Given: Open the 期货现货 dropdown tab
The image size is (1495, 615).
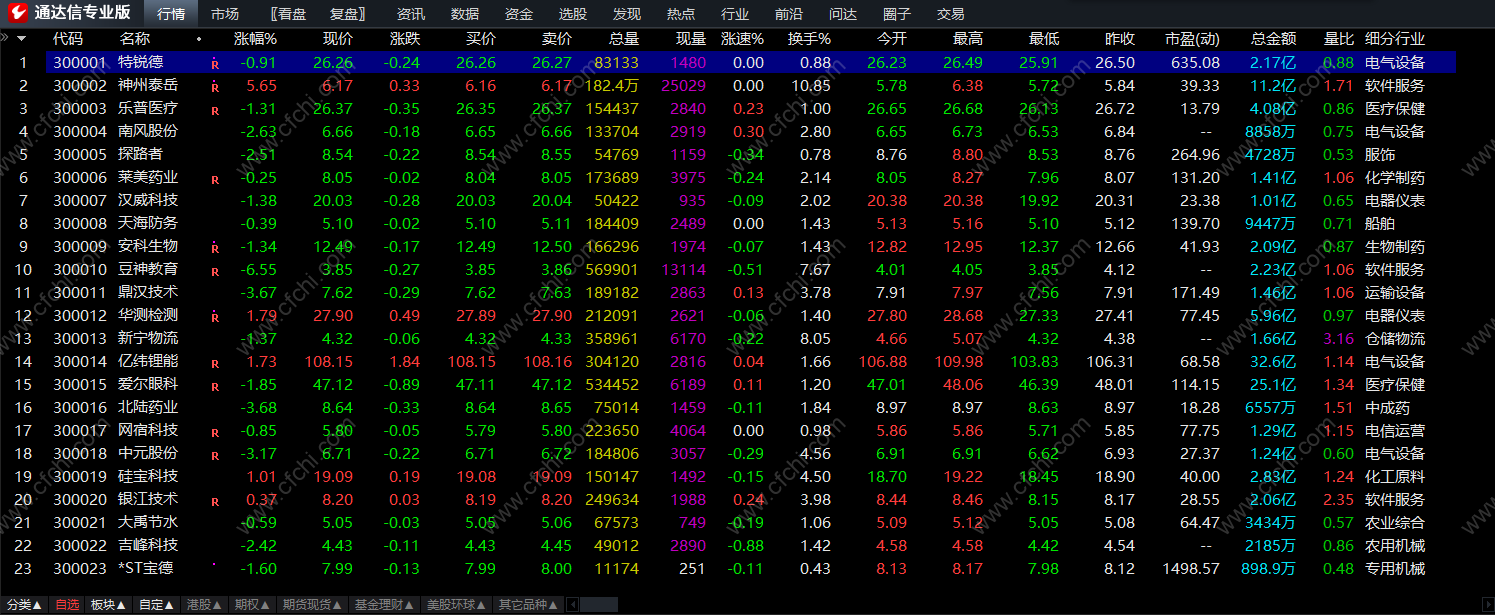Looking at the screenshot, I should [312, 604].
